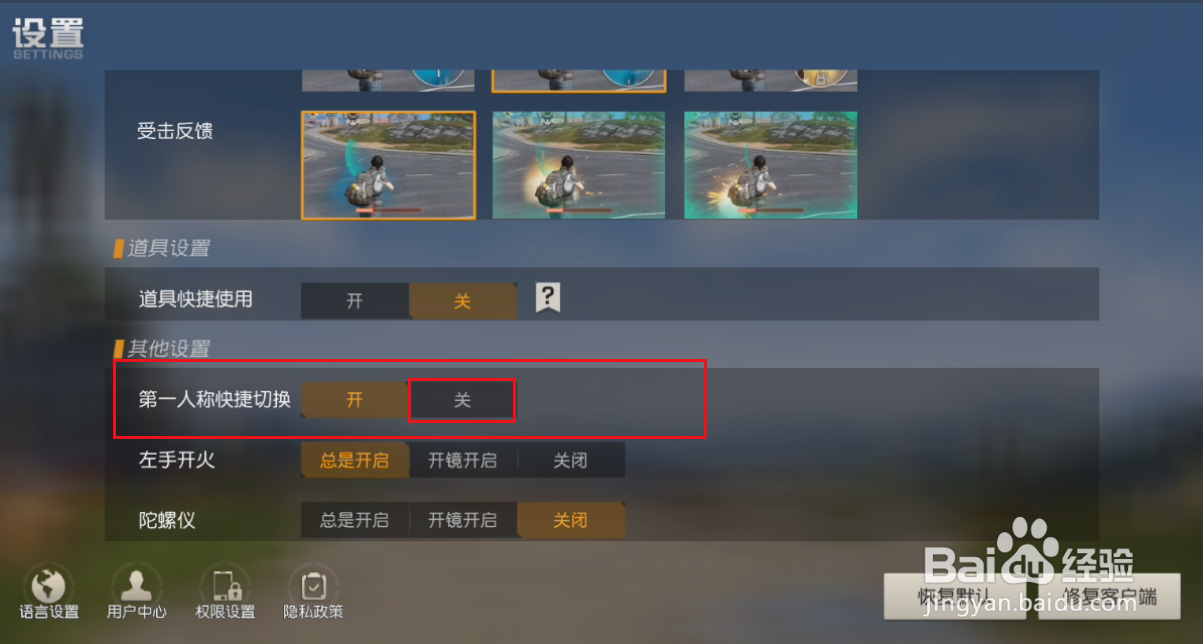1203x644 pixels.
Task: Select third 受击反馈 effect thumbnail
Action: pos(771,165)
